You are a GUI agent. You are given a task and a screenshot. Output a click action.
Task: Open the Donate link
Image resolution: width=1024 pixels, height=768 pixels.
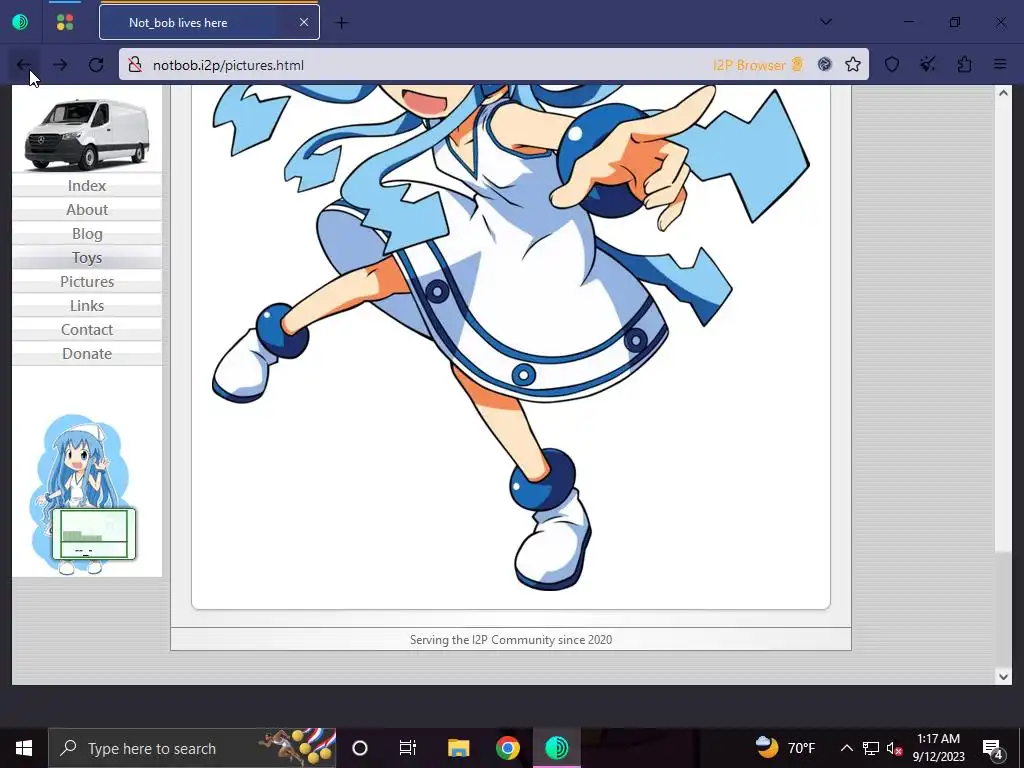pos(87,353)
